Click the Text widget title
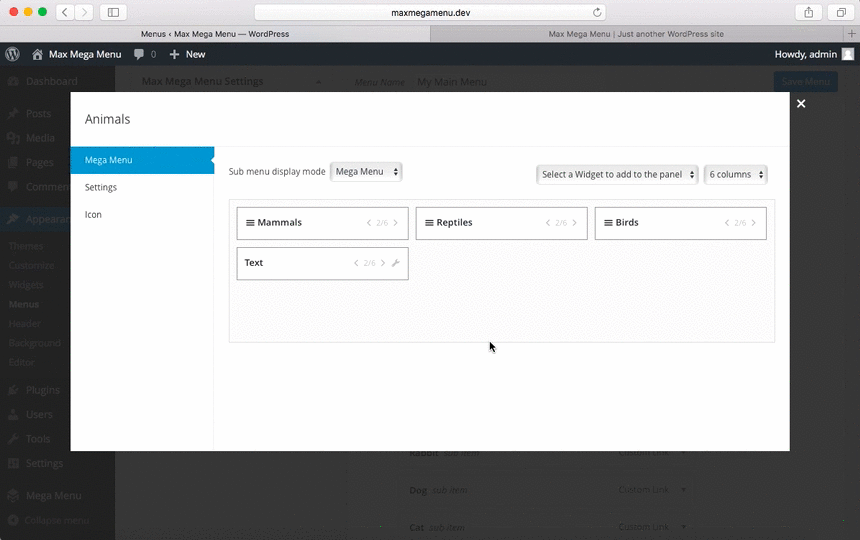This screenshot has height=540, width=860. click(x=253, y=263)
